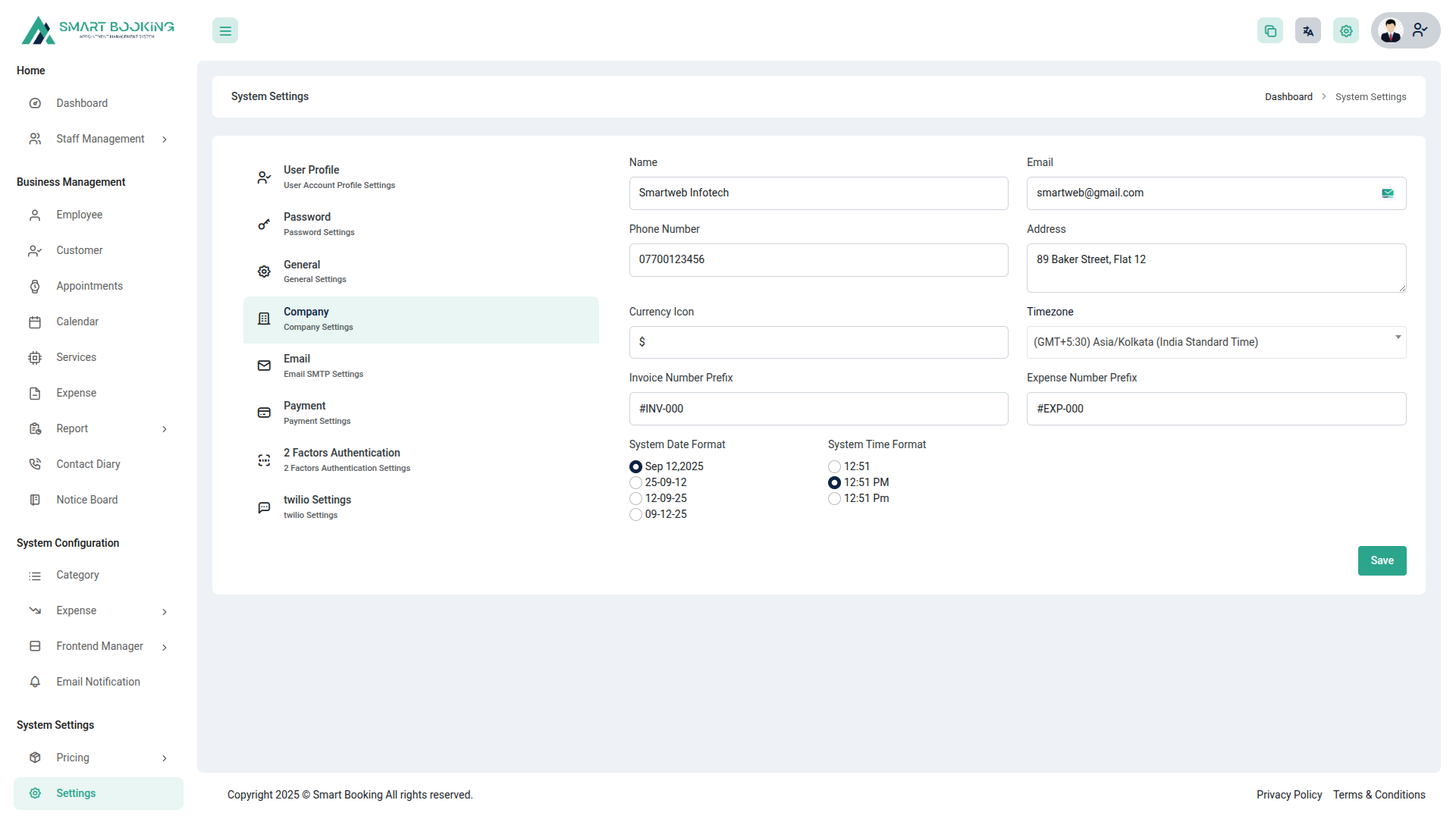Expand the Frontend Manager section
This screenshot has height=819, width=1456.
point(99,646)
